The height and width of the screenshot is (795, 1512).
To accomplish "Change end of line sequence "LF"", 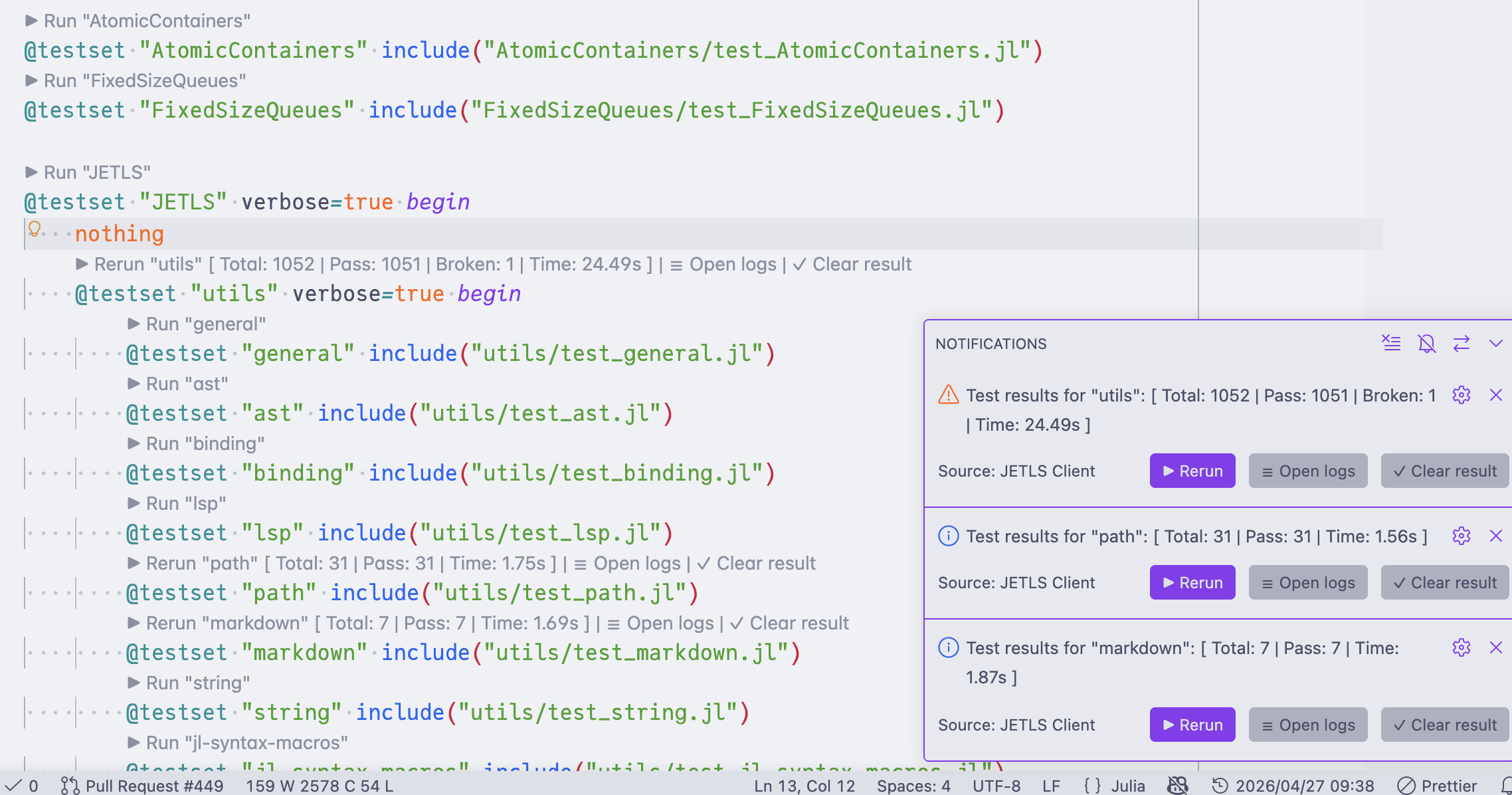I will 1051,786.
